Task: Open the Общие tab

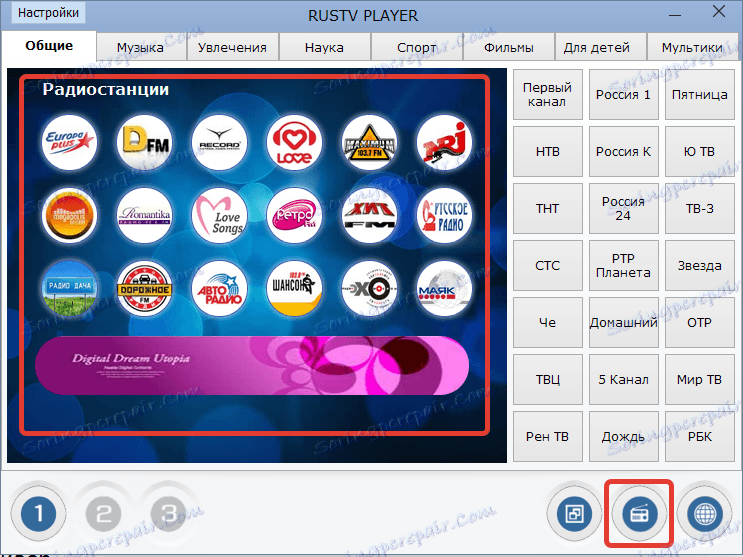Action: 49,46
